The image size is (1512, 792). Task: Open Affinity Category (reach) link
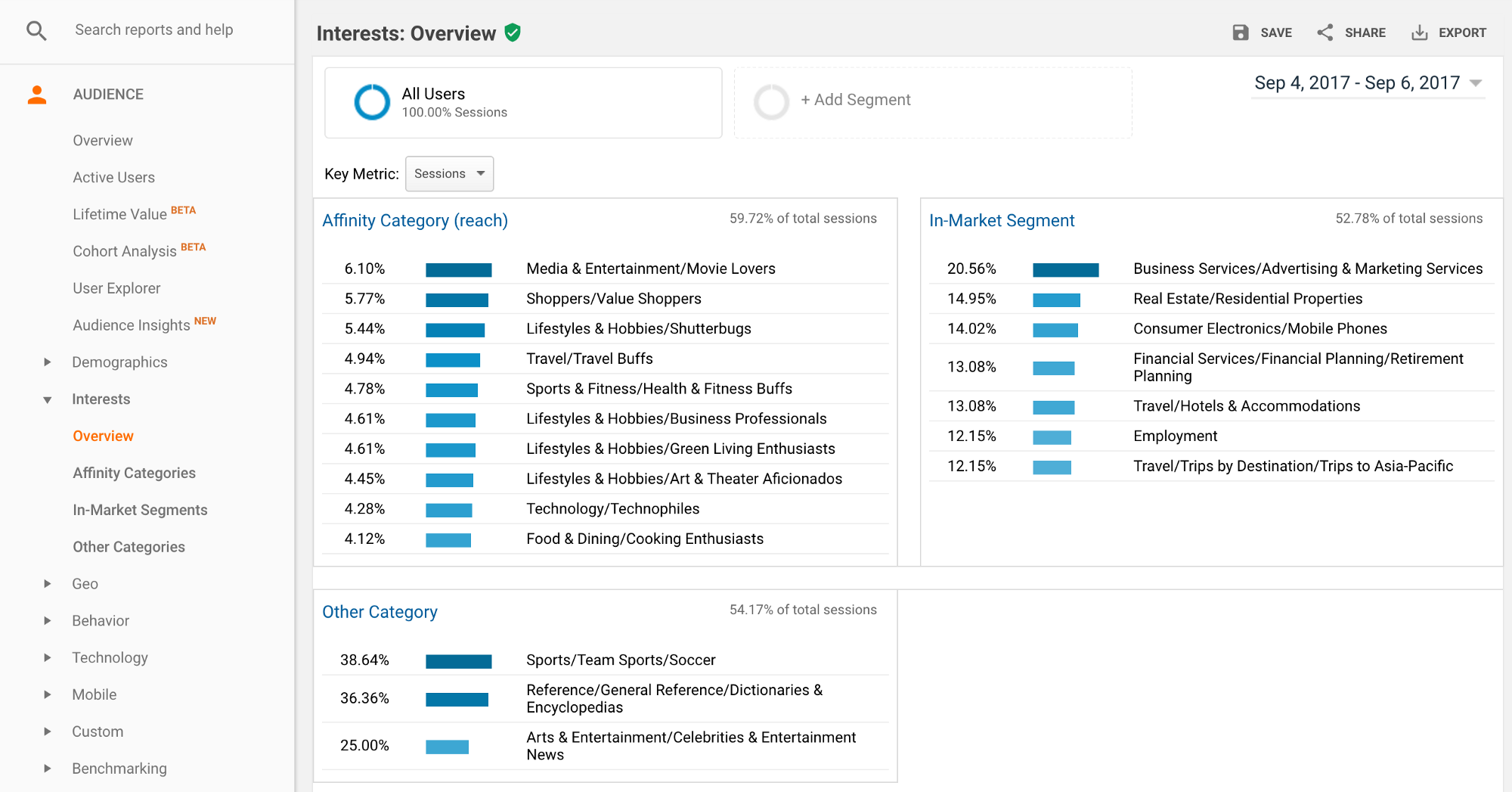point(415,221)
